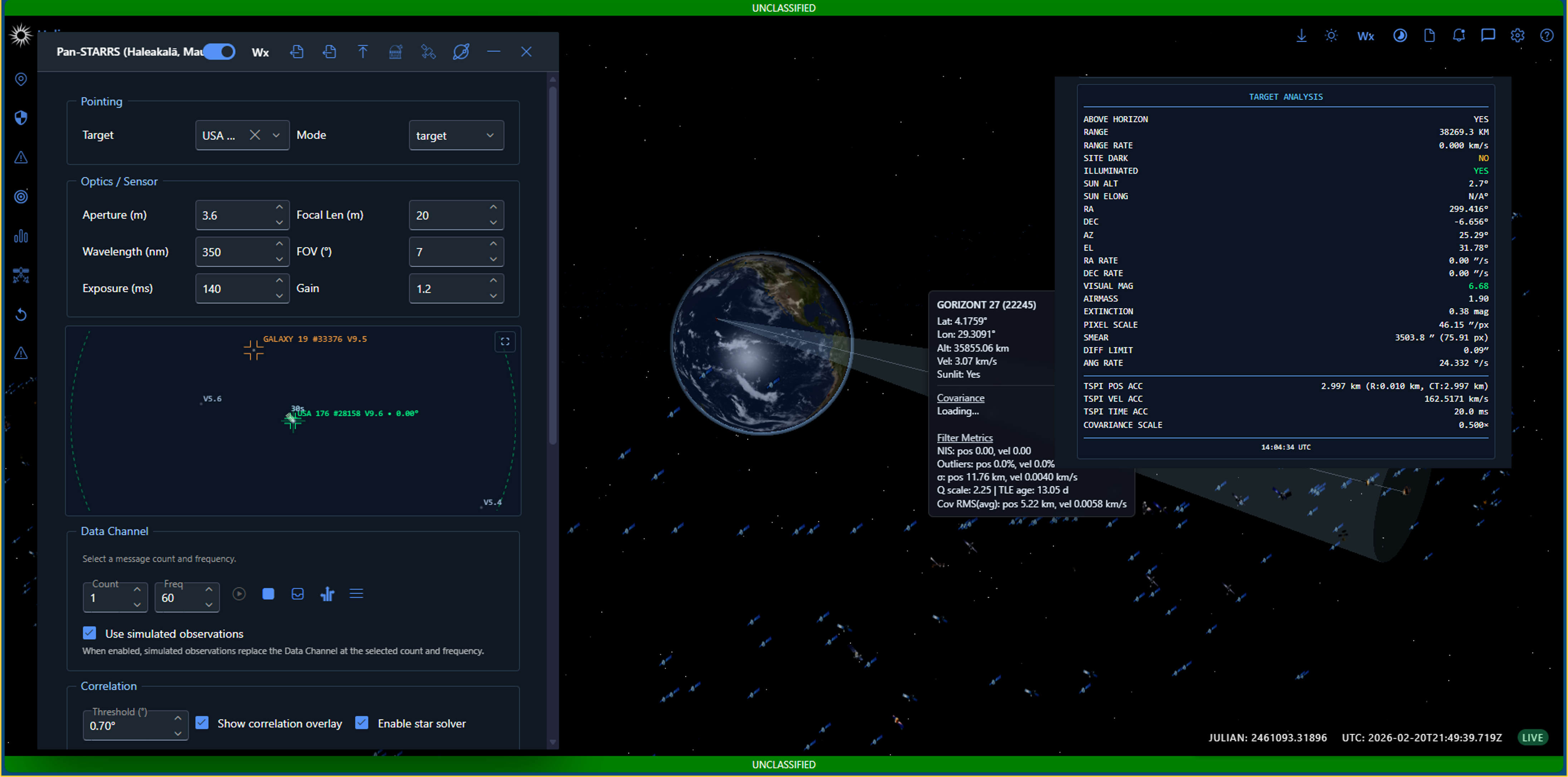Open the chat message icon in top bar
1568x777 pixels.
1488,36
